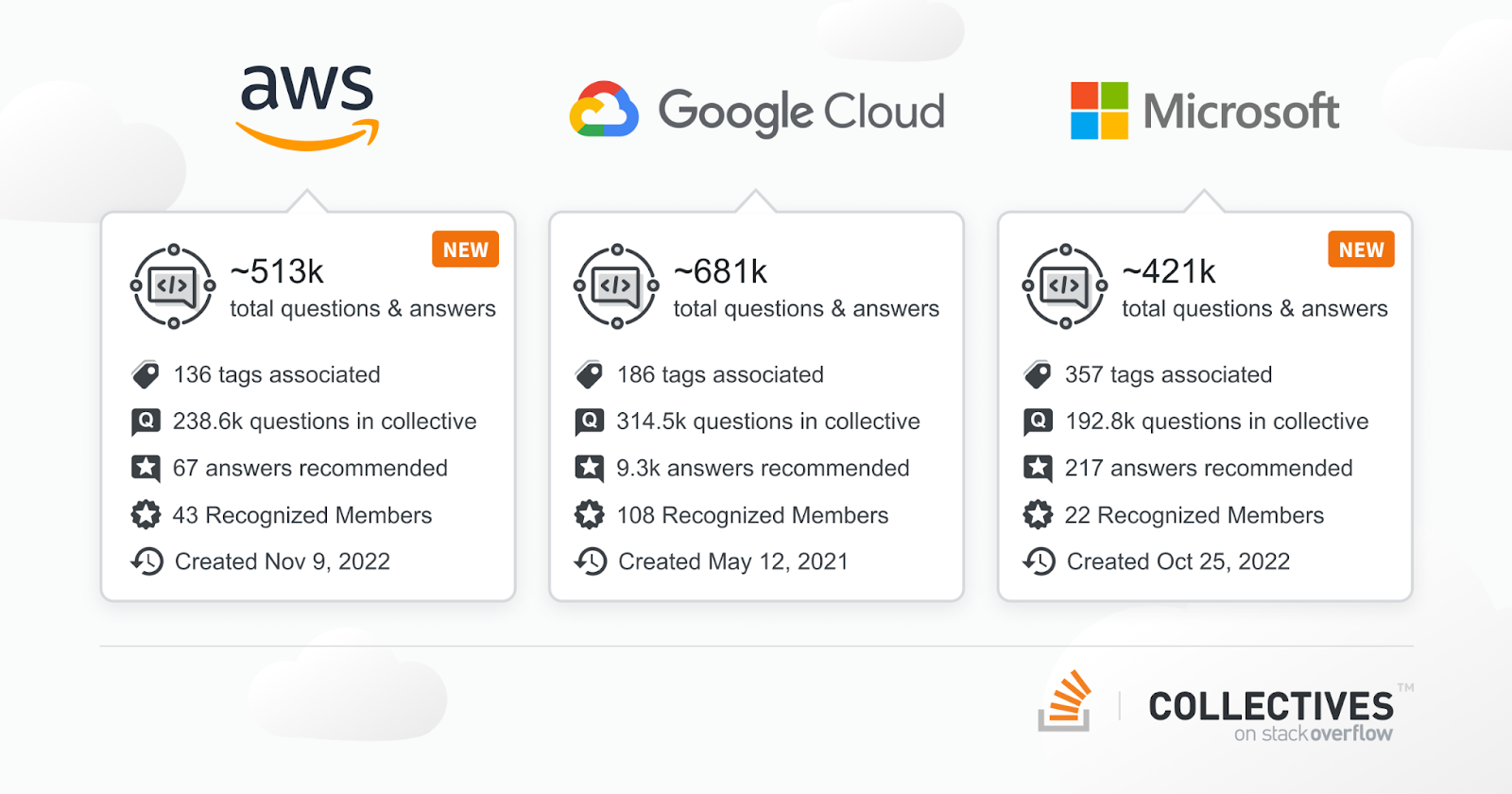Click the ~513k total count
Screen dimensions: 1512x794
point(277,272)
